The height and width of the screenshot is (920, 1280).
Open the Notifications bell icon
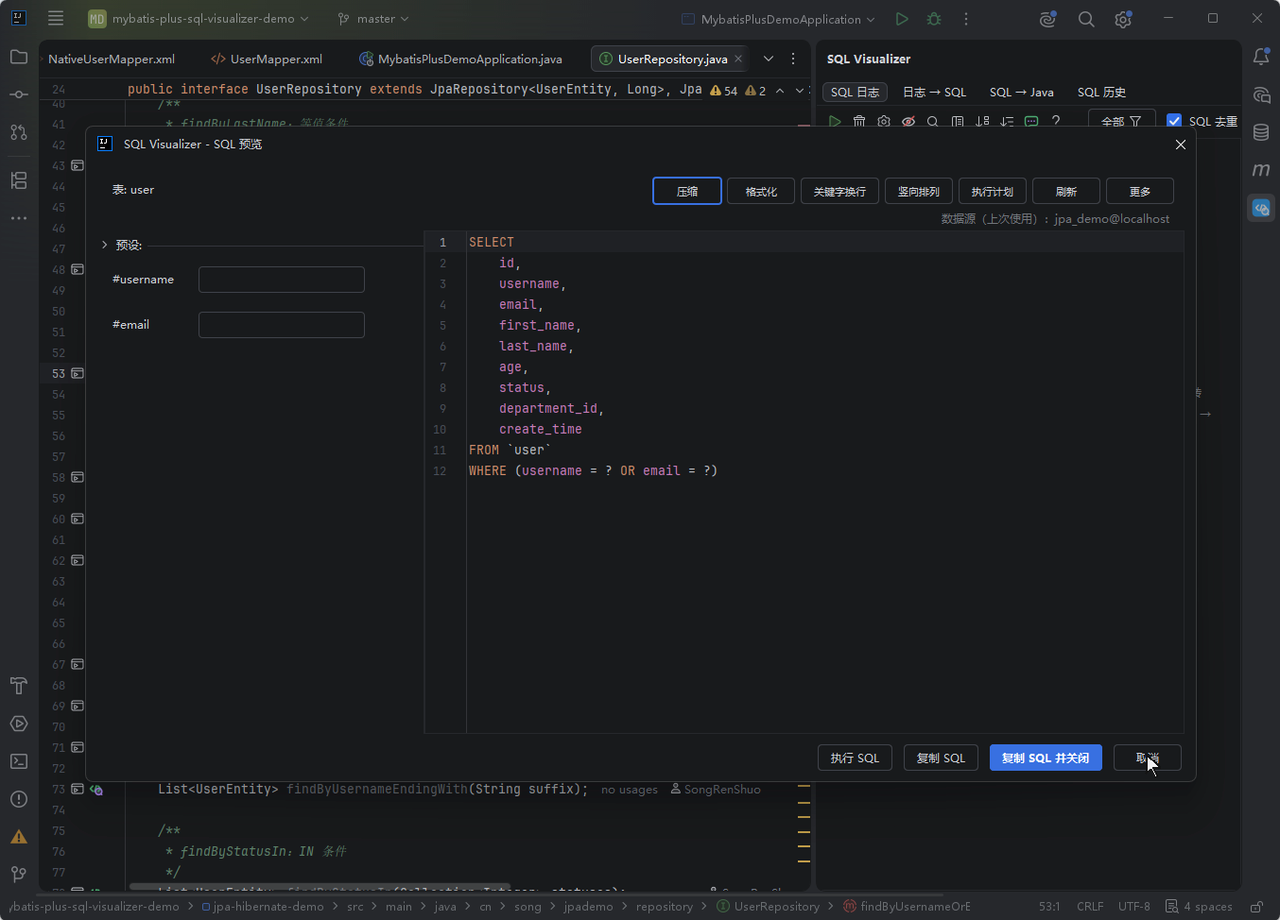point(1261,57)
